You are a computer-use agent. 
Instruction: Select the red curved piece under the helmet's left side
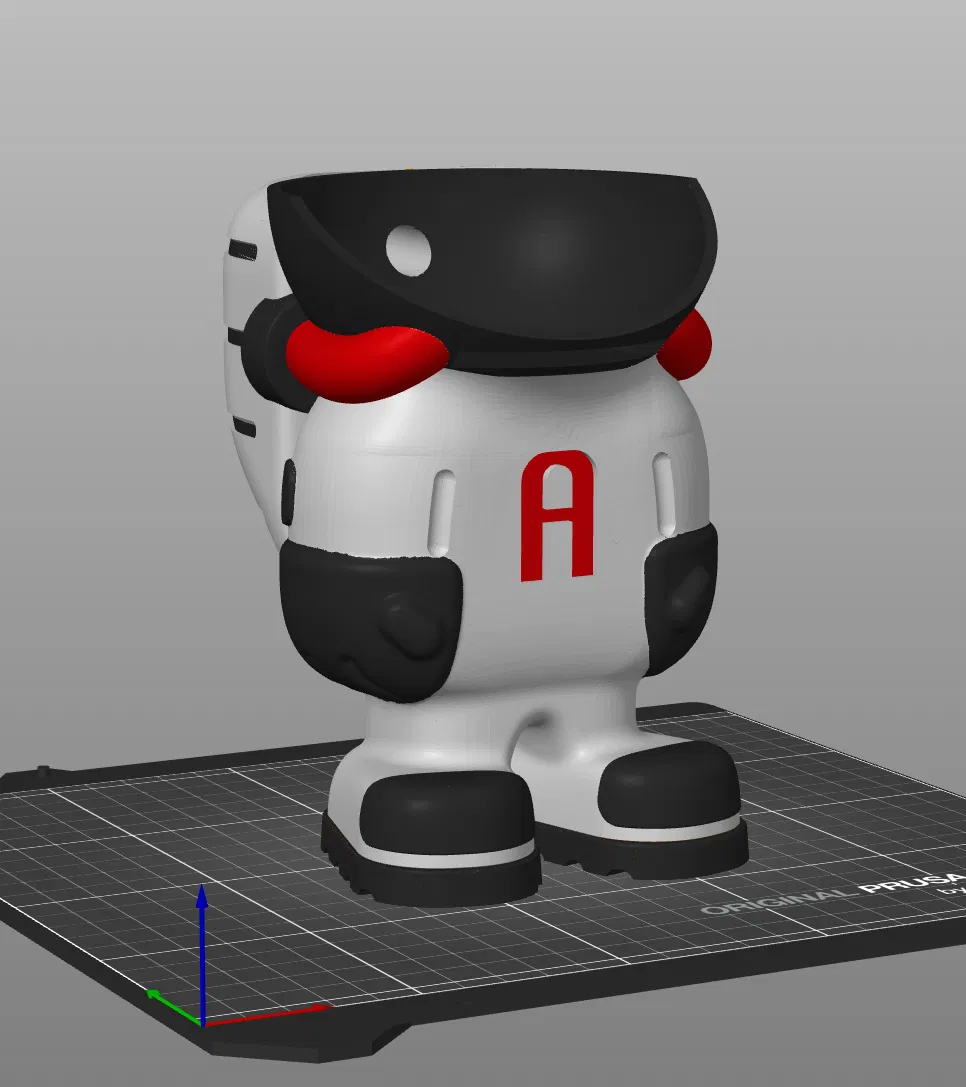pyautogui.click(x=366, y=360)
